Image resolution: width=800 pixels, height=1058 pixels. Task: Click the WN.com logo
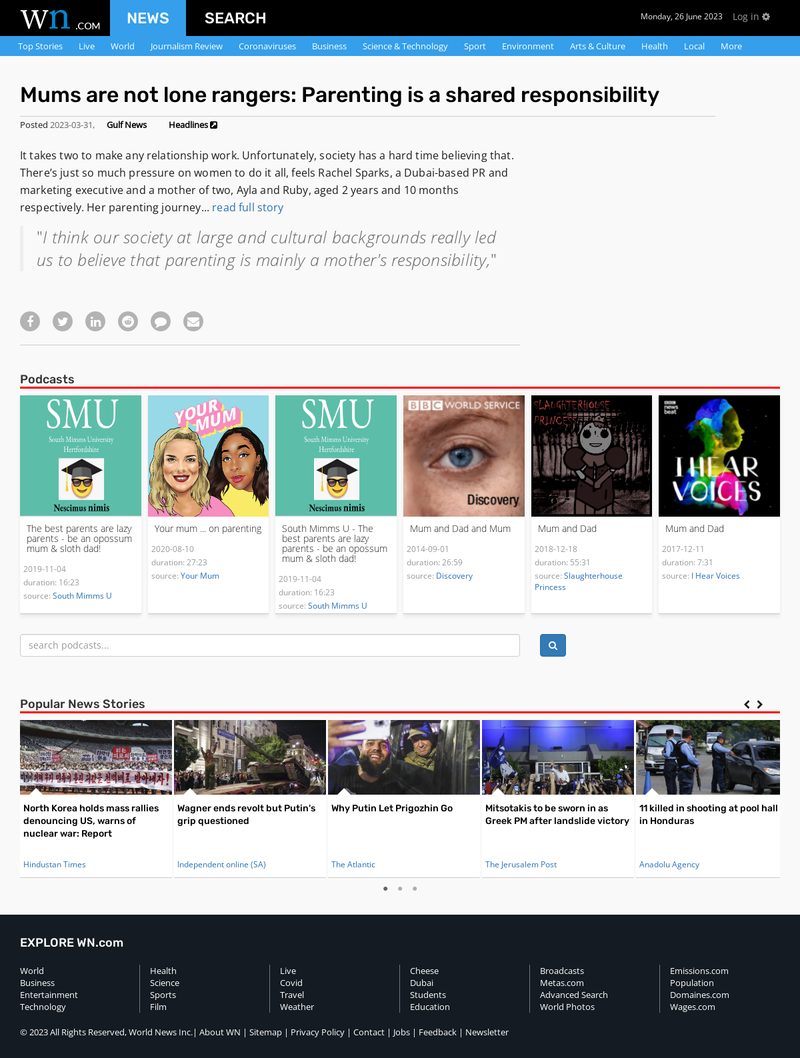click(60, 19)
